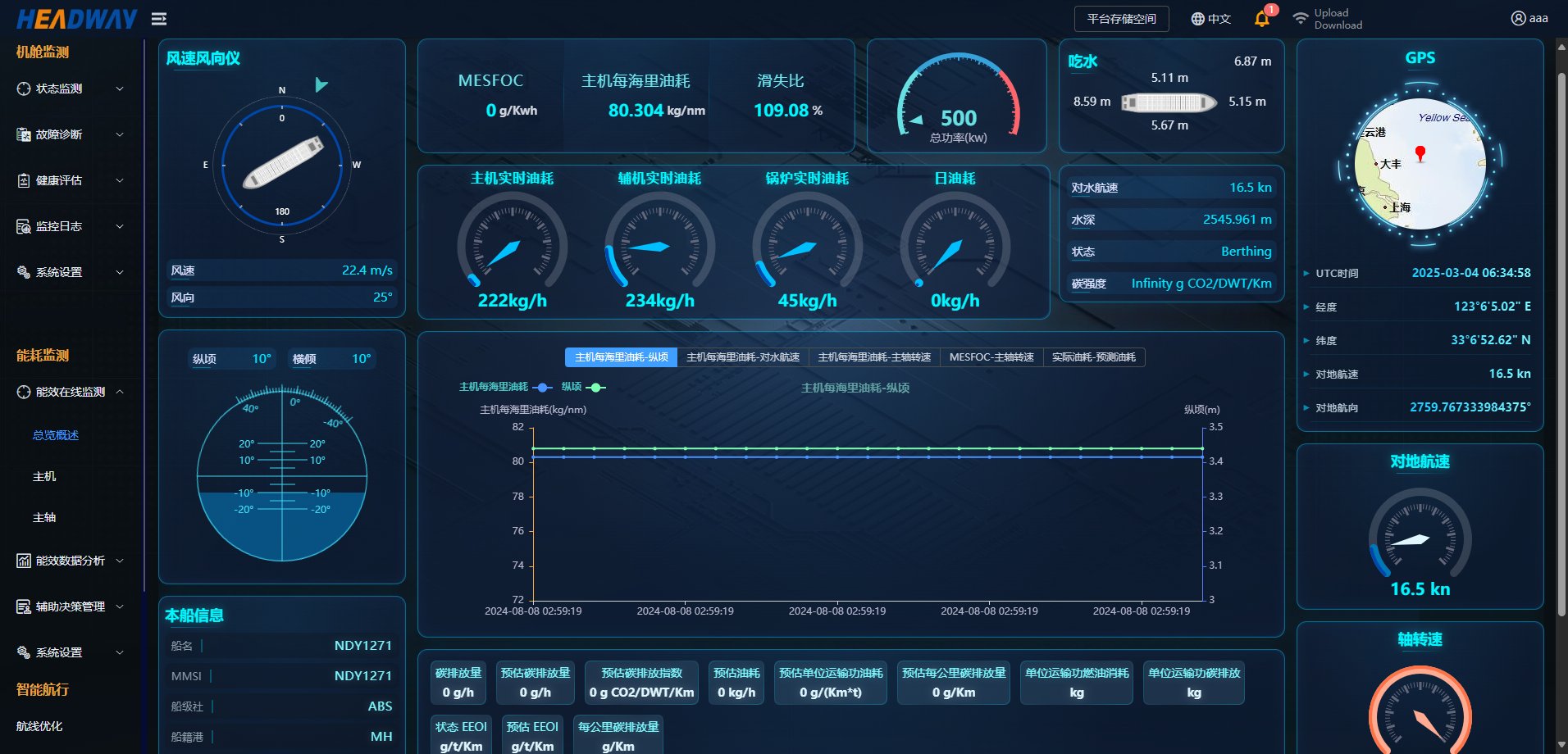
Task: Click the 故障诊断 sidebar icon
Action: [x=24, y=134]
